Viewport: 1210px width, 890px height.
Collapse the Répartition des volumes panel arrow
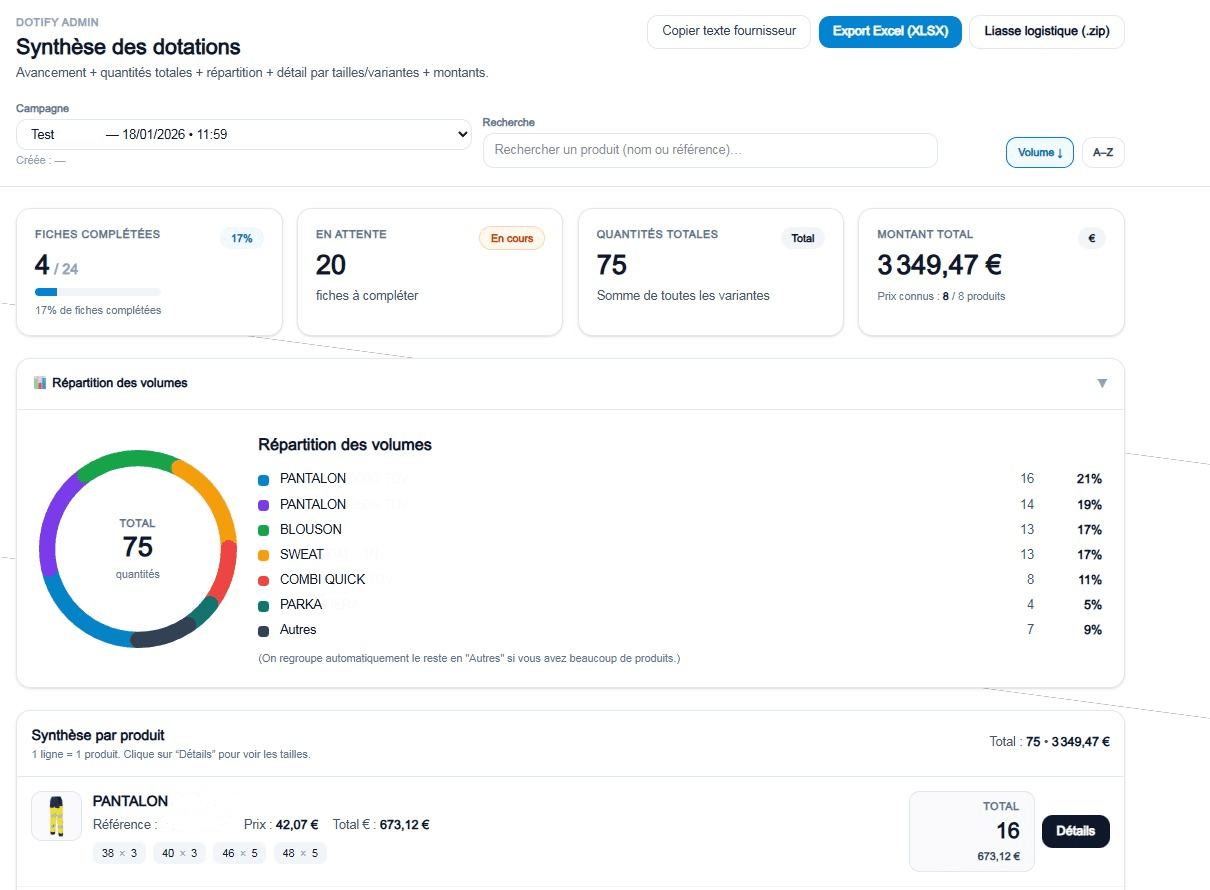point(1102,383)
